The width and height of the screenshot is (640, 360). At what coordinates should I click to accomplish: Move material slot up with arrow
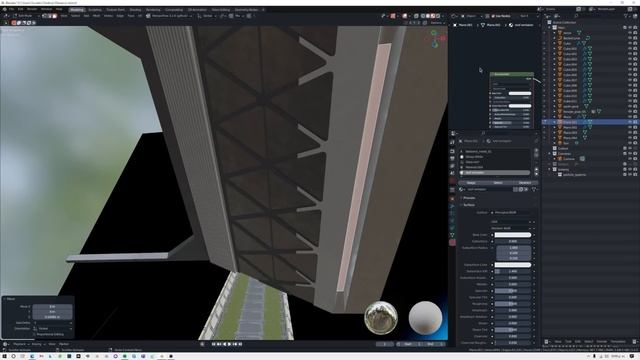tap(536, 169)
